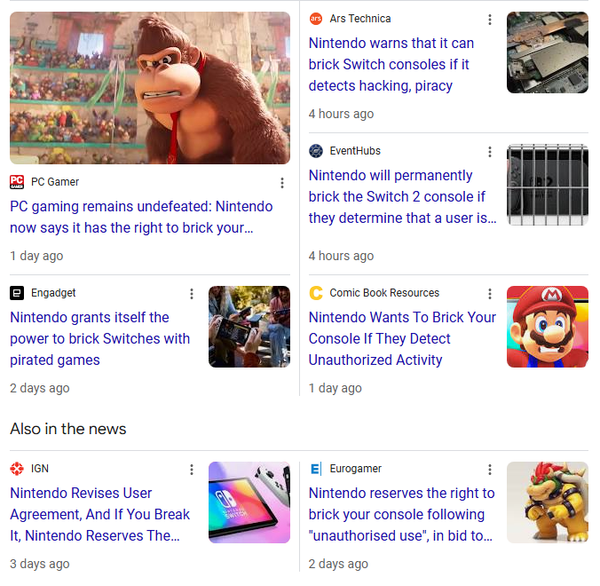Click the Mario face thumbnail

point(548,327)
